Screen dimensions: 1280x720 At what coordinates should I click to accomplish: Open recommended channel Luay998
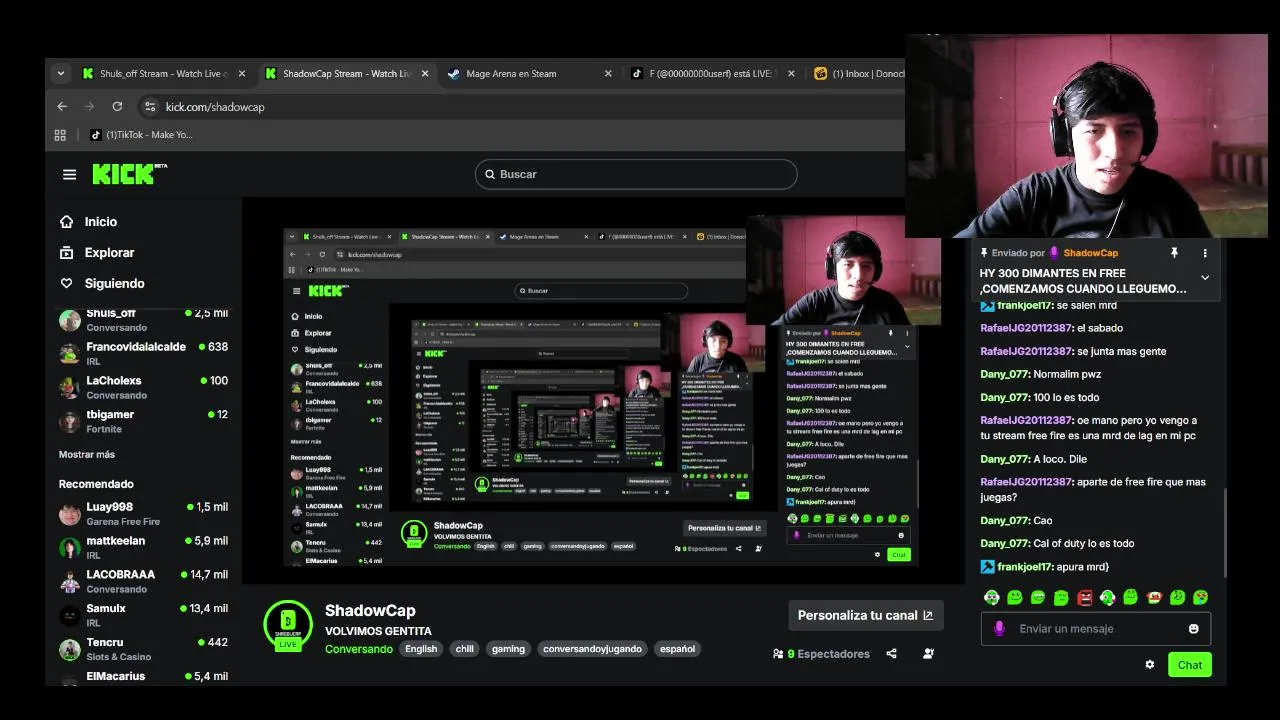[143, 514]
